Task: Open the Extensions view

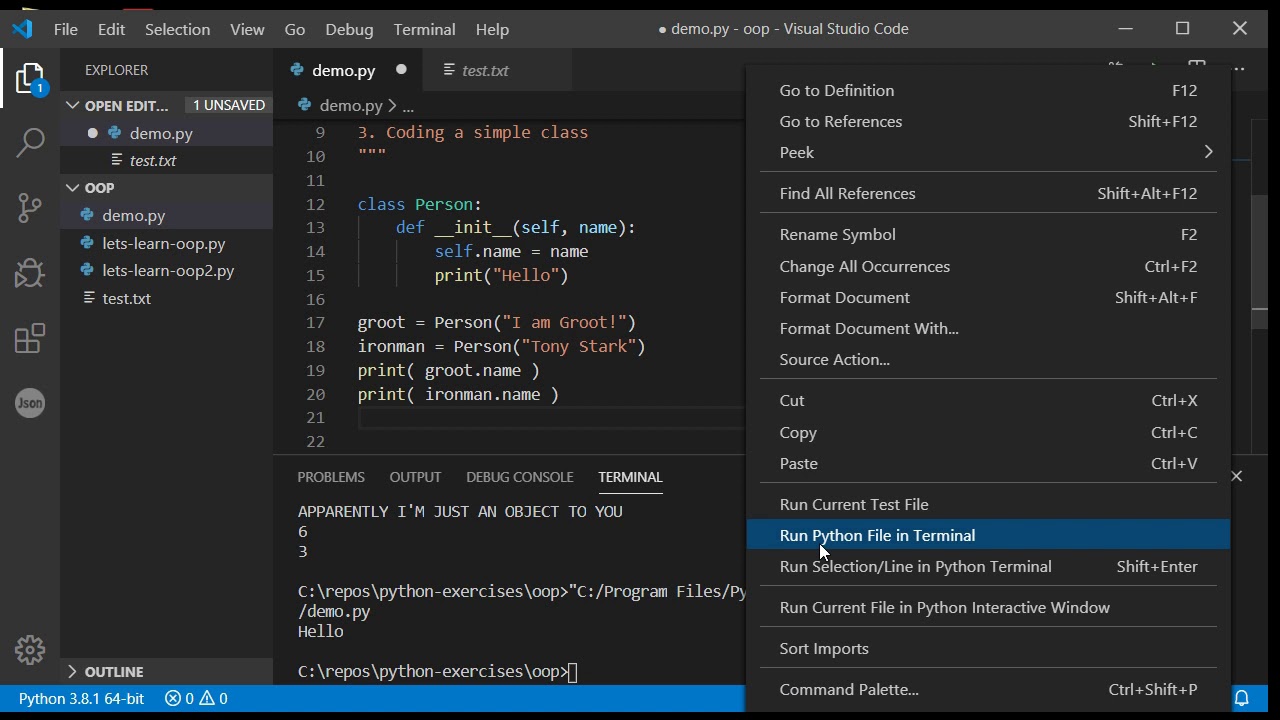Action: point(30,338)
